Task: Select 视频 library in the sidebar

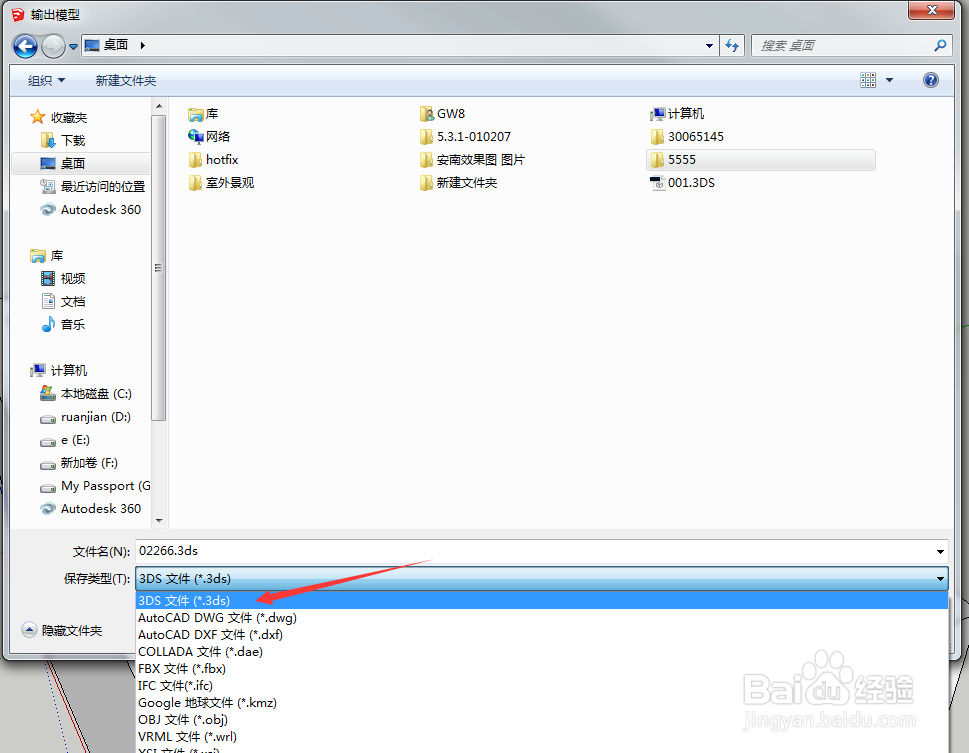Action: [x=63, y=278]
